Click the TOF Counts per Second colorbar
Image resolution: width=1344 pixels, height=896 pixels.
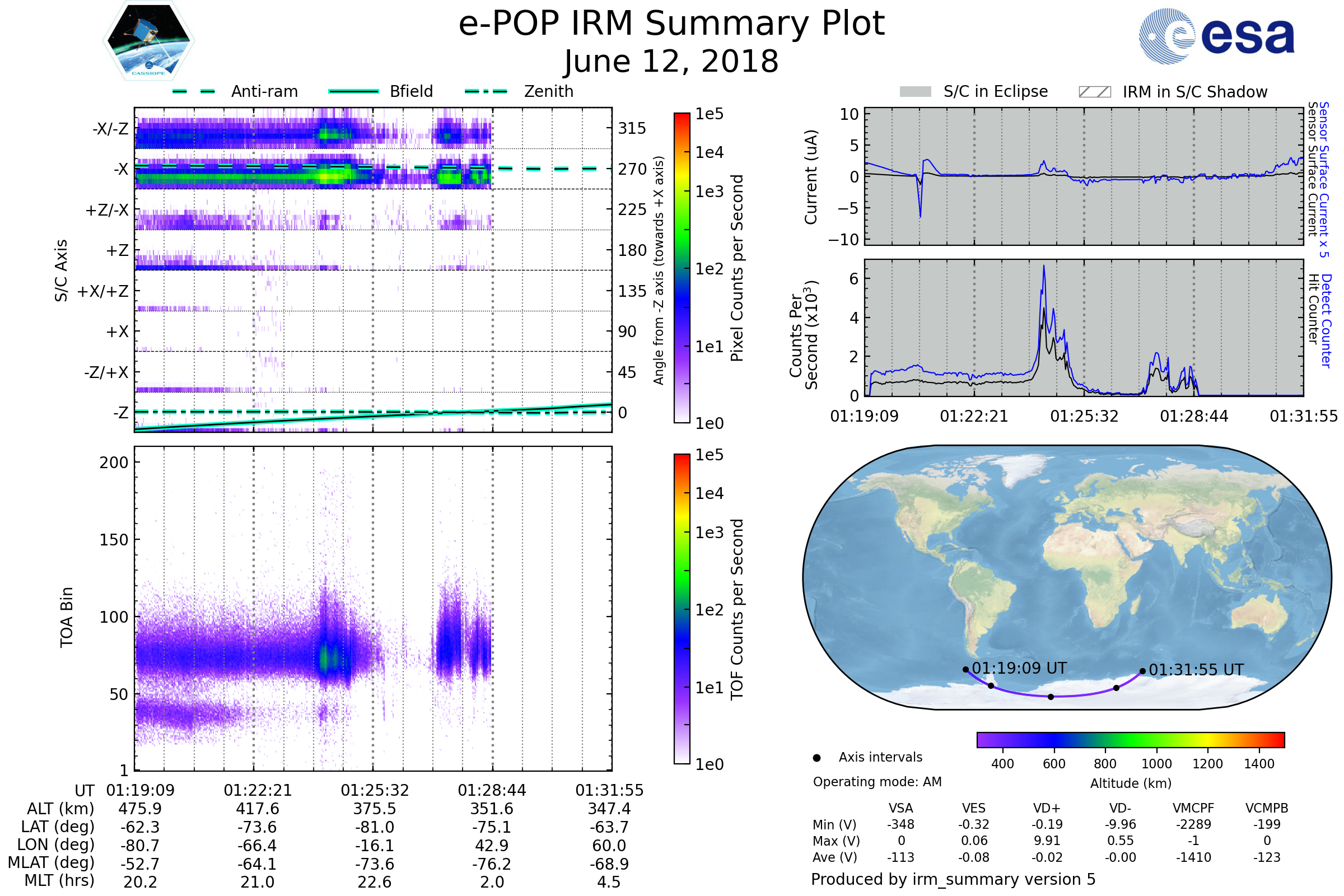[682, 609]
